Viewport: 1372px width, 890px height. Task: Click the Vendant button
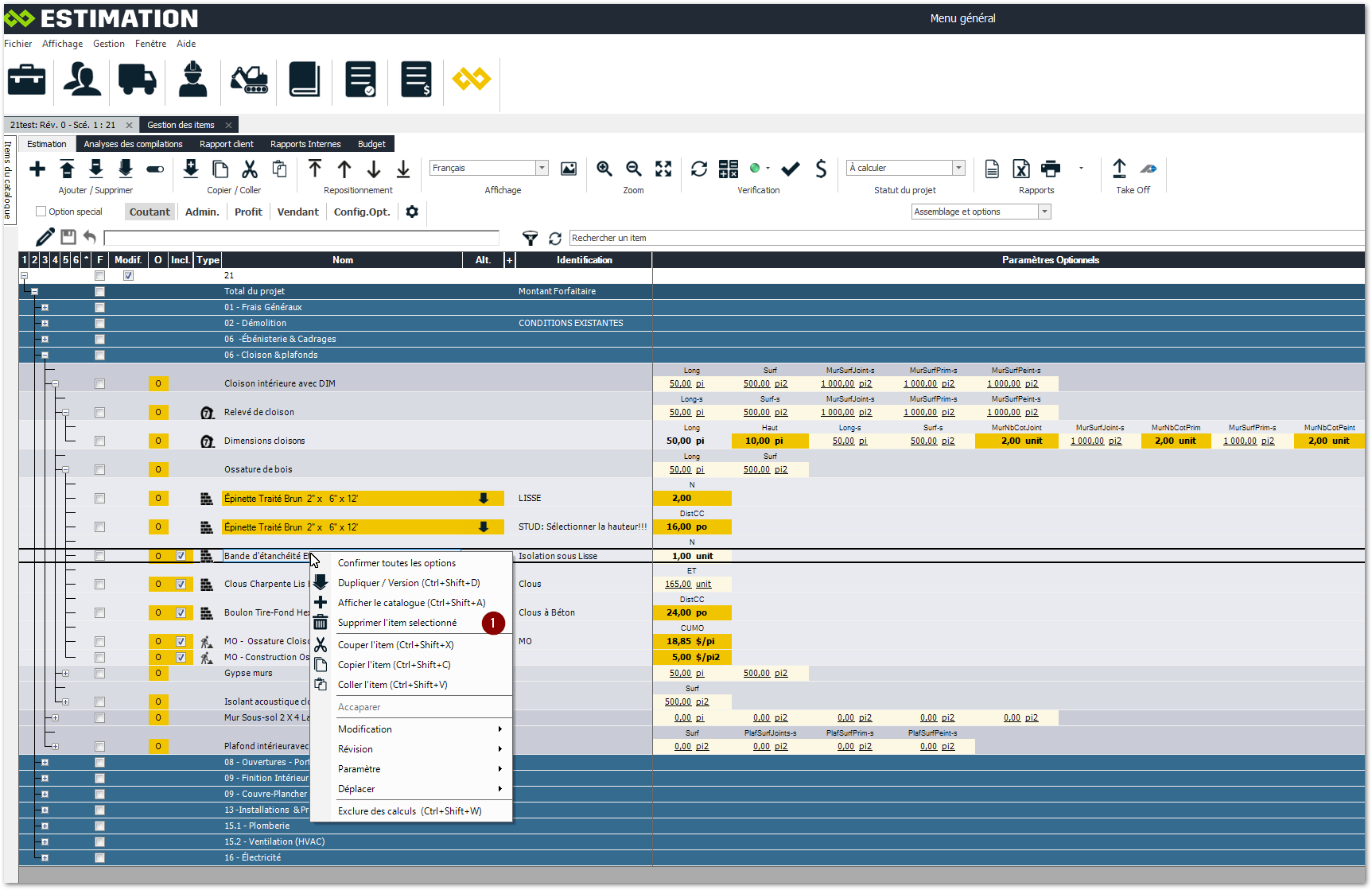pyautogui.click(x=297, y=212)
